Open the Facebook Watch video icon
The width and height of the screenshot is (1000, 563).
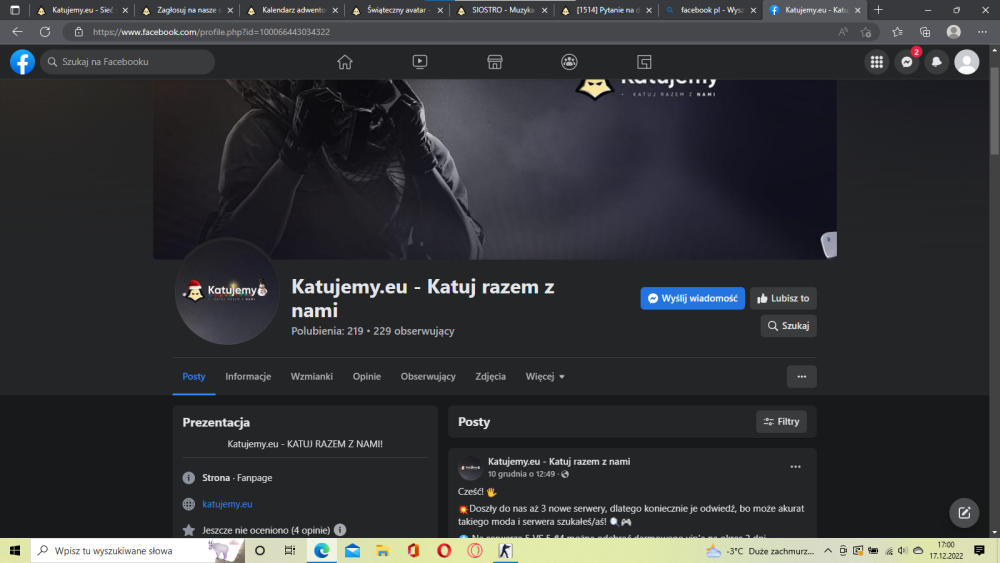tap(420, 62)
